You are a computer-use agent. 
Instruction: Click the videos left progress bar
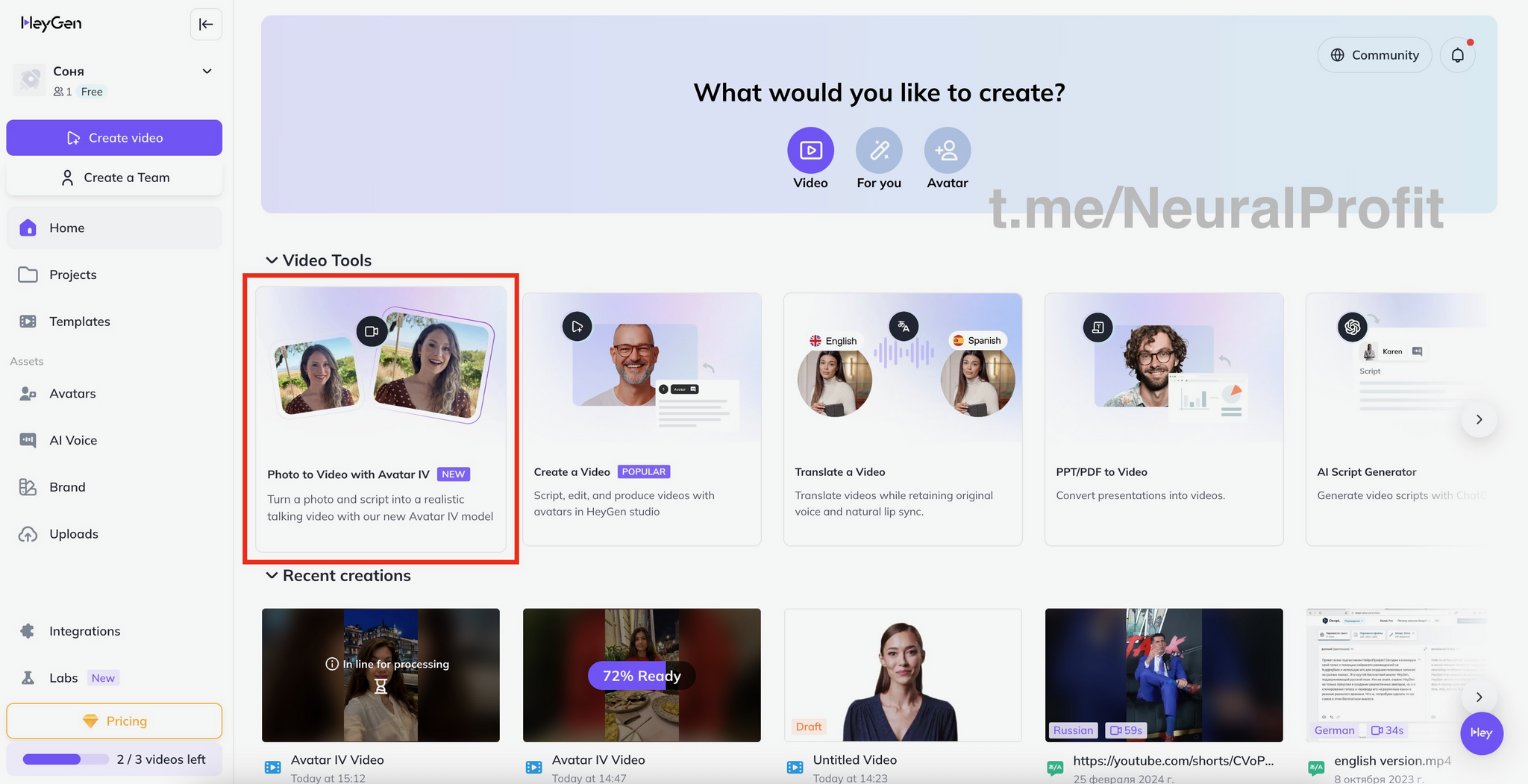[x=66, y=759]
